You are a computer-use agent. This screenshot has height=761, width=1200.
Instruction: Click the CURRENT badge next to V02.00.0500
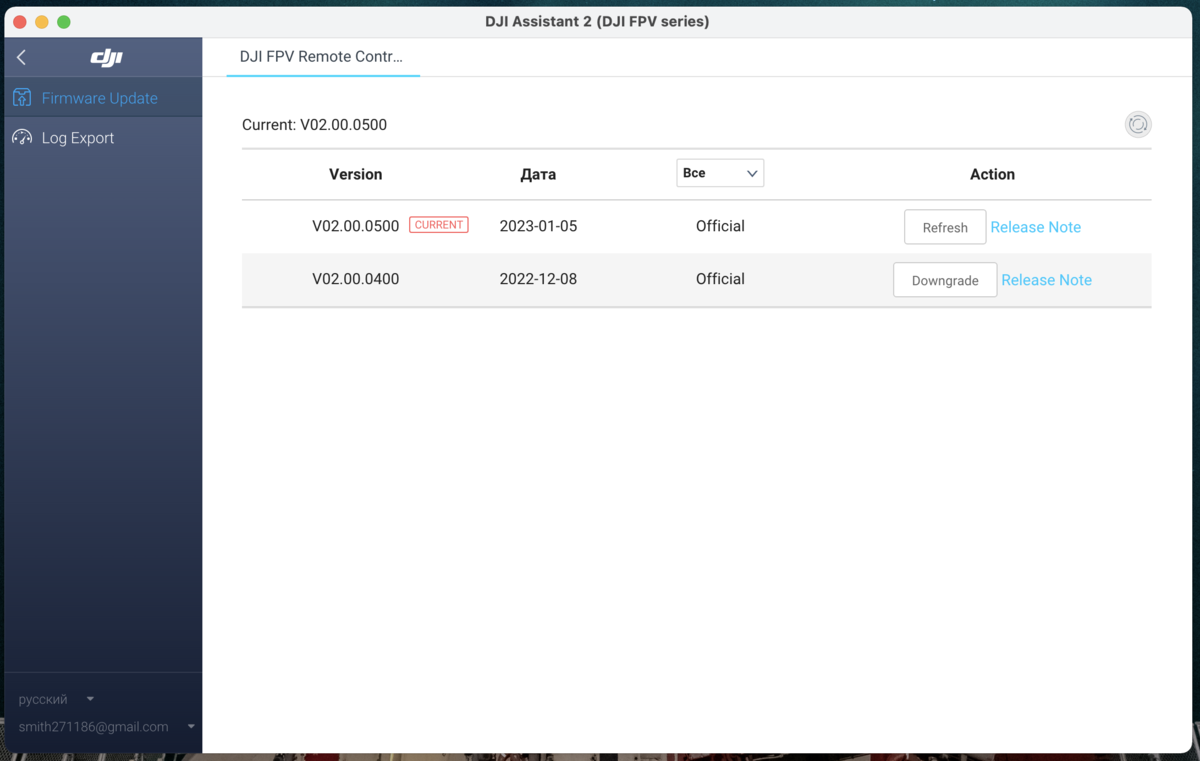click(438, 224)
